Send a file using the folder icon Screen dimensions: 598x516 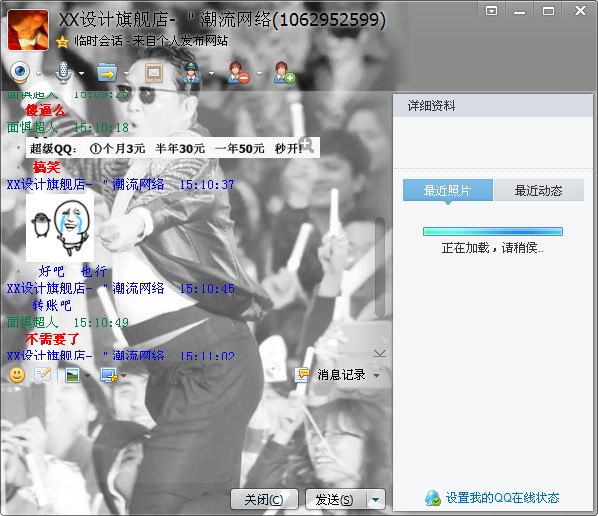pyautogui.click(x=107, y=72)
